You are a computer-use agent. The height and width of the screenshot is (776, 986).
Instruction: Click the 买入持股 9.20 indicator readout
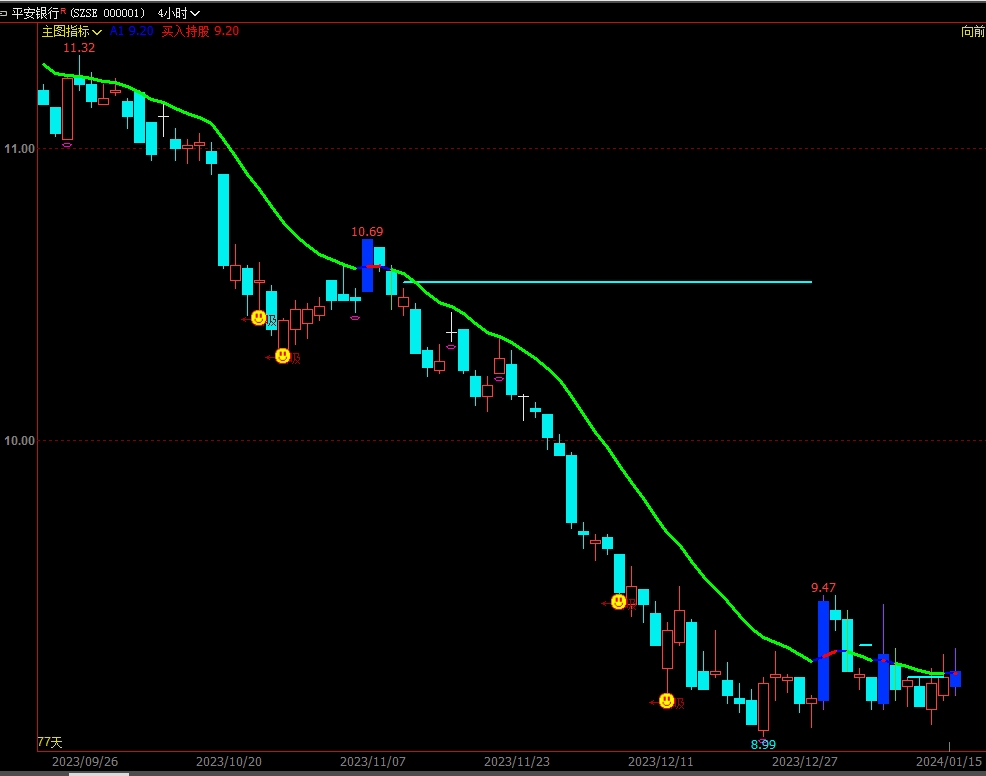(x=200, y=31)
